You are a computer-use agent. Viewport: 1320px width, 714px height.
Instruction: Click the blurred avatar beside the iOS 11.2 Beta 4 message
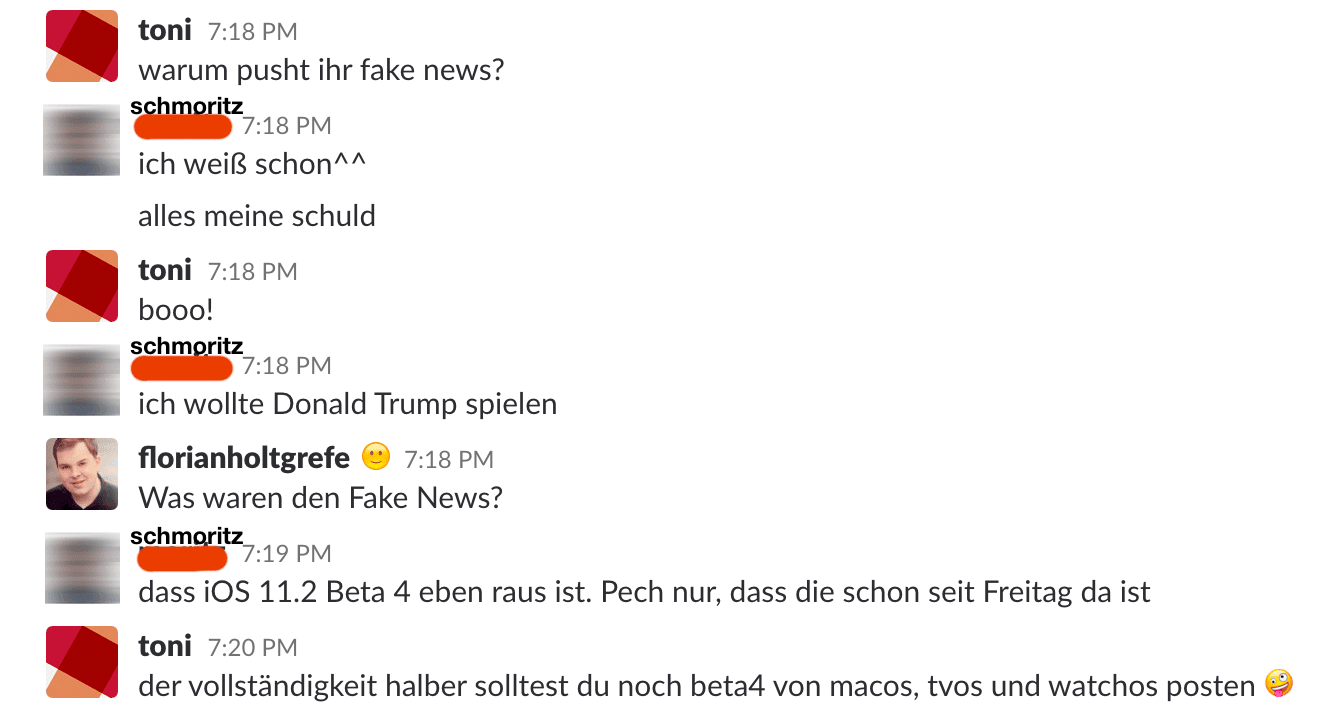tap(82, 567)
